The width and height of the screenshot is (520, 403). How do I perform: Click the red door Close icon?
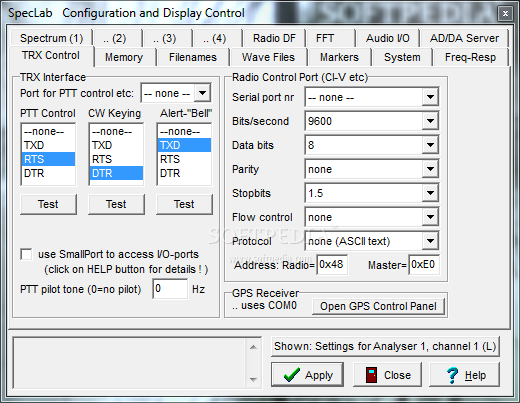pos(371,375)
